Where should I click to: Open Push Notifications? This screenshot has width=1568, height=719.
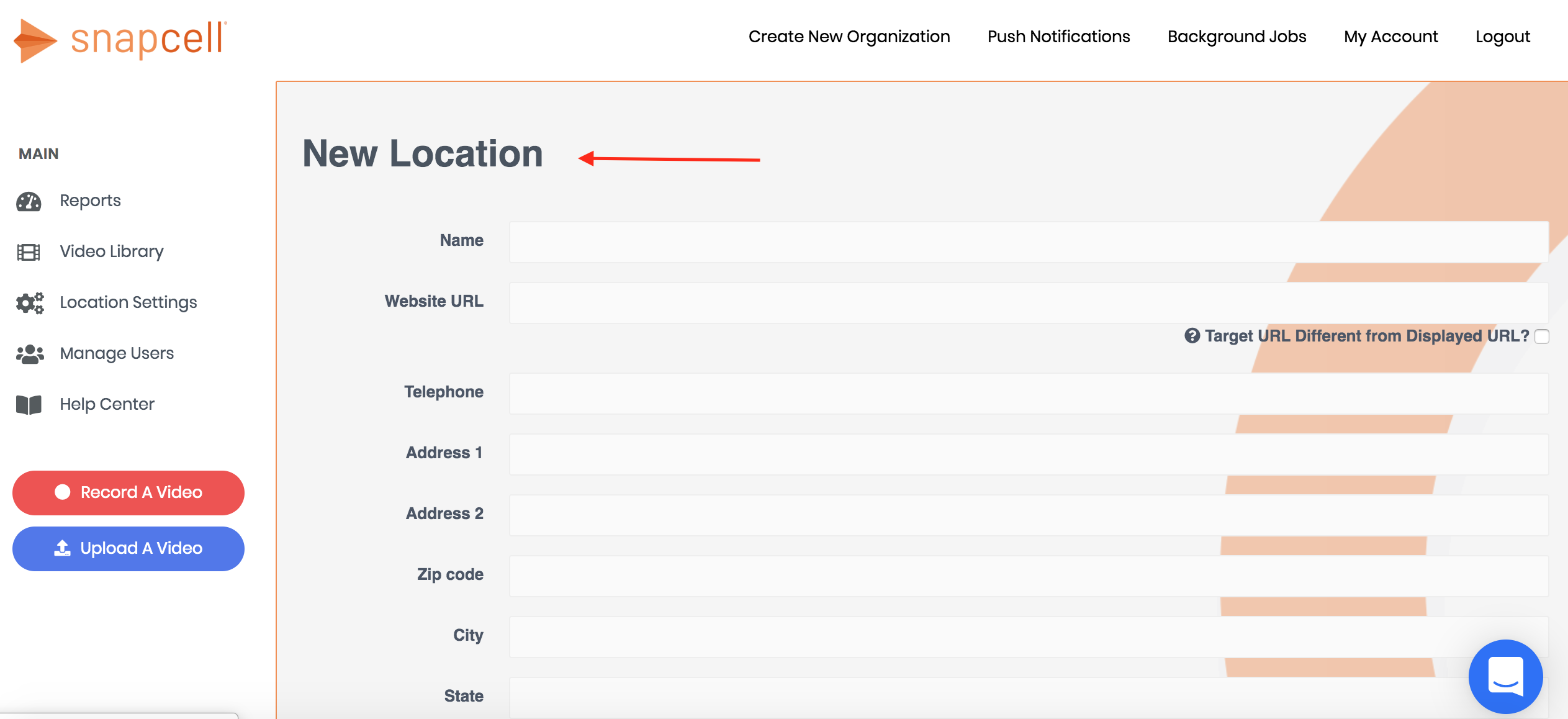[x=1058, y=36]
